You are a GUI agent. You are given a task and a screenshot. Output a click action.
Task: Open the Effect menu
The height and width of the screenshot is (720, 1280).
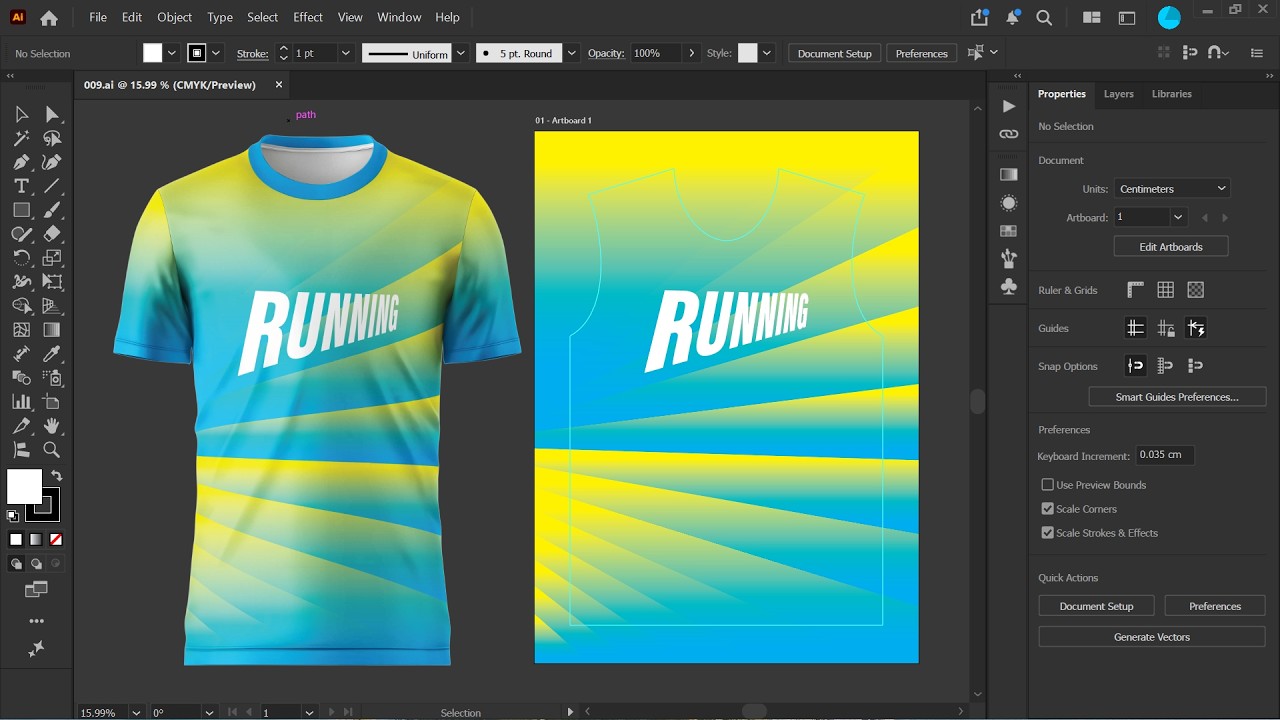click(x=308, y=17)
